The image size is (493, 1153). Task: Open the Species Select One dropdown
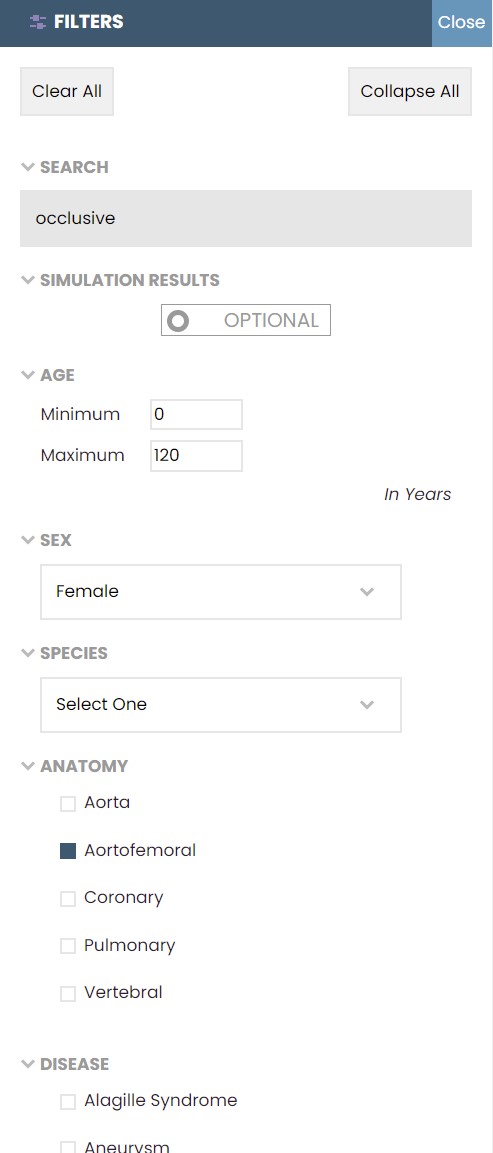(x=221, y=705)
